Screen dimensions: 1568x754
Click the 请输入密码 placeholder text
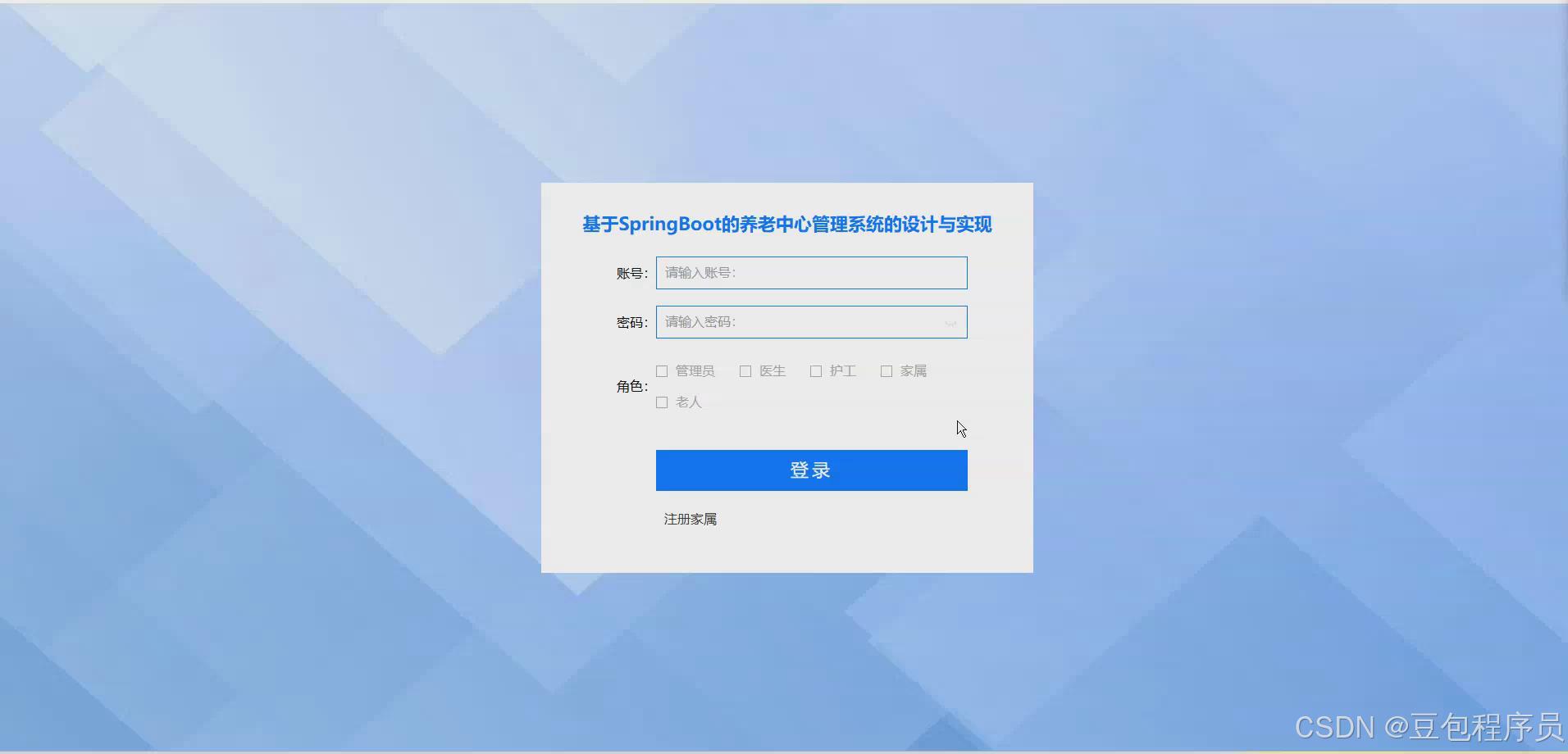point(699,321)
